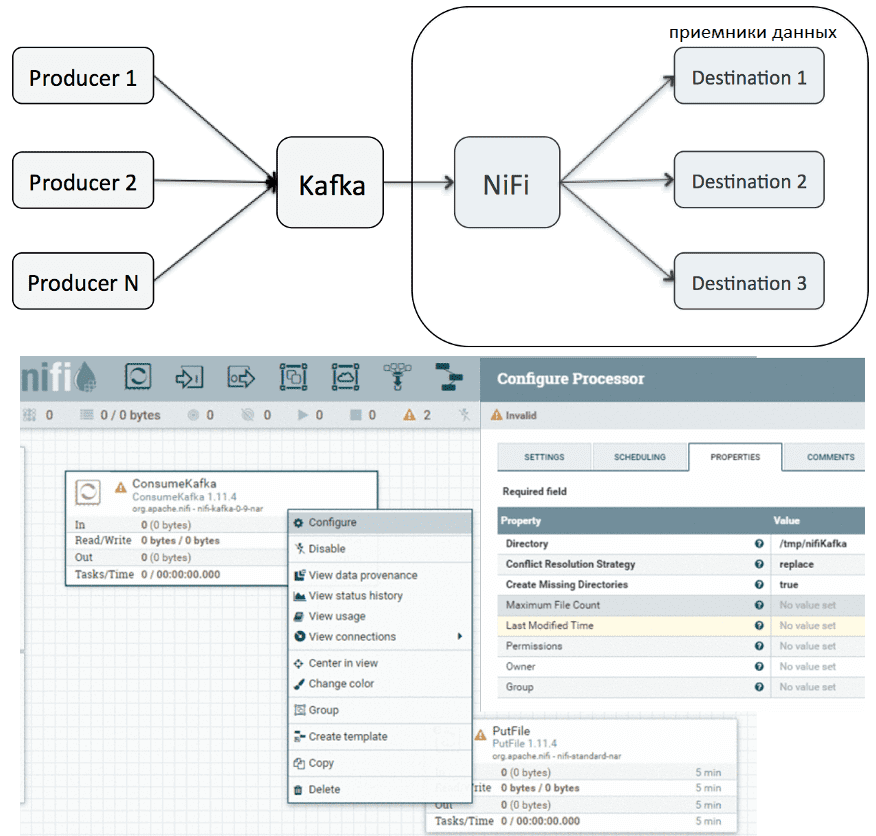Select the Process Group toolbar icon
The image size is (876, 836).
click(x=293, y=377)
